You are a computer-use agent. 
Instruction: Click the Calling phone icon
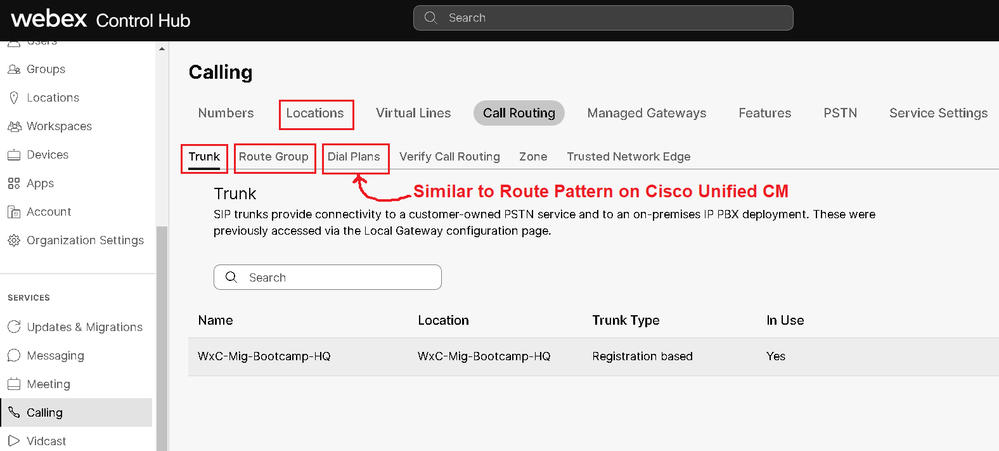(13, 413)
